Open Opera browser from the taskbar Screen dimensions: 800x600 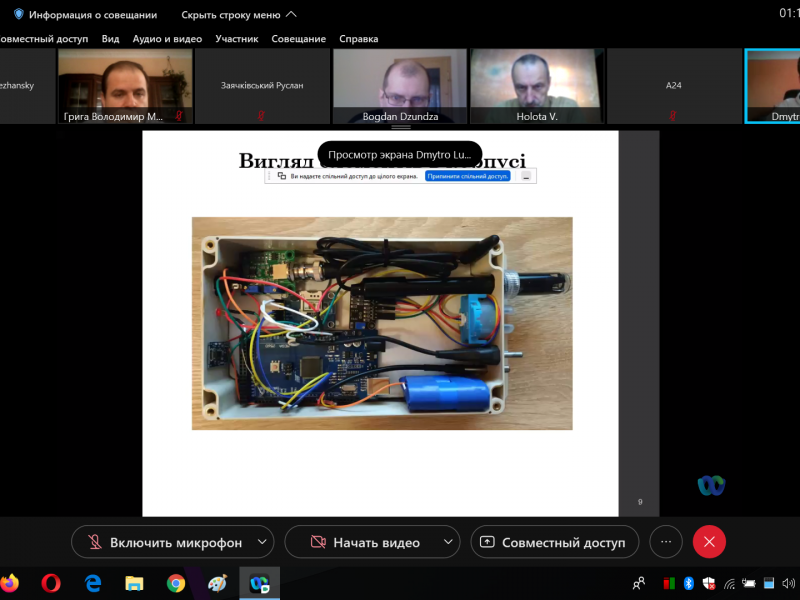click(x=51, y=583)
